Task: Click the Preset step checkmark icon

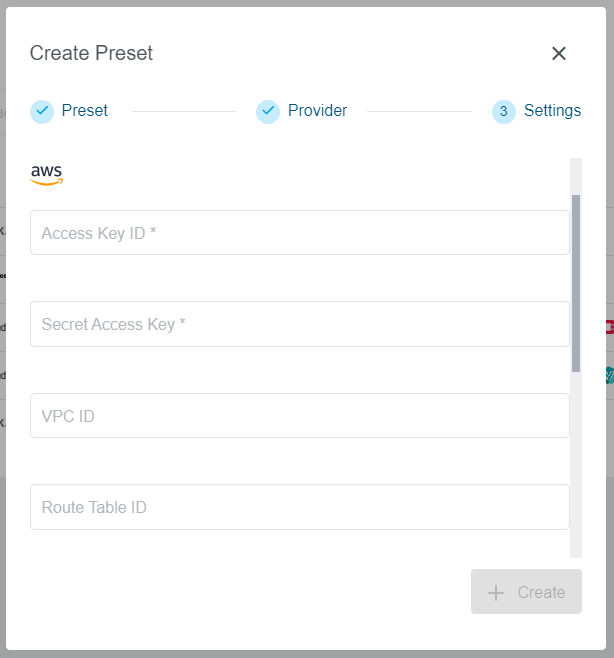Action: pyautogui.click(x=42, y=111)
